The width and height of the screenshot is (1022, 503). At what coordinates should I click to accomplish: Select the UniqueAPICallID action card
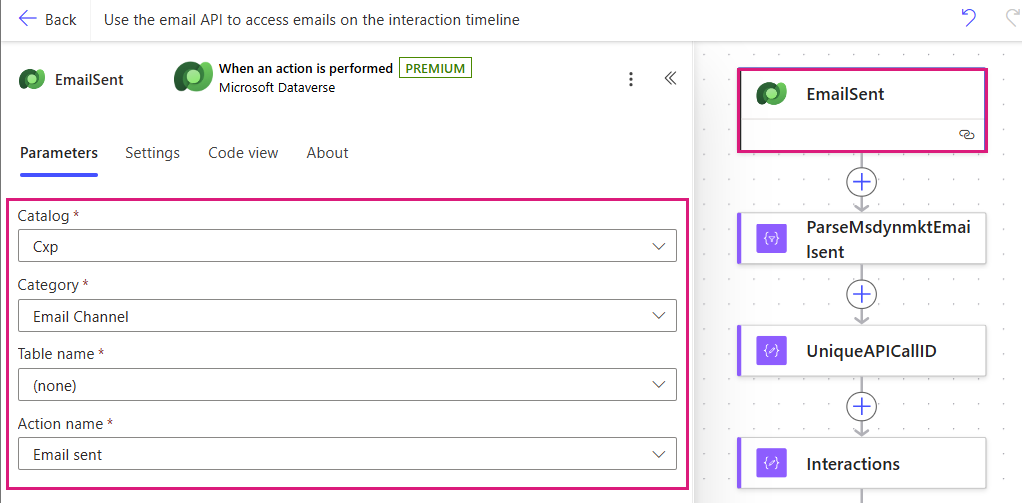click(x=862, y=351)
